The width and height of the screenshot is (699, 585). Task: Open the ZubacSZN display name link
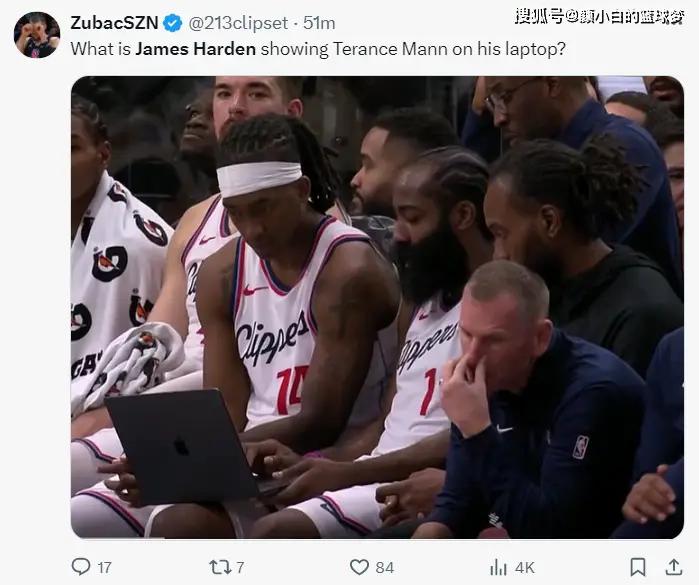coord(114,23)
